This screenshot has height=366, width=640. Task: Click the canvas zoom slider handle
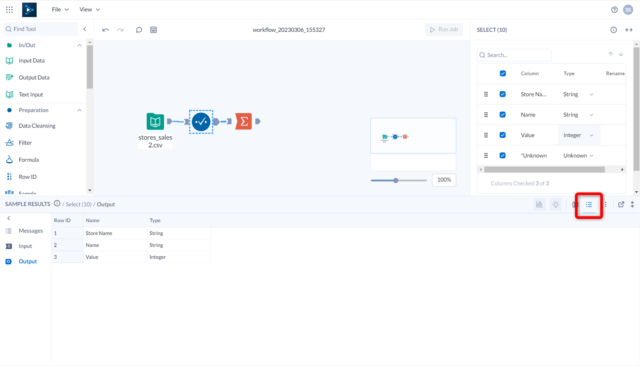[x=396, y=180]
